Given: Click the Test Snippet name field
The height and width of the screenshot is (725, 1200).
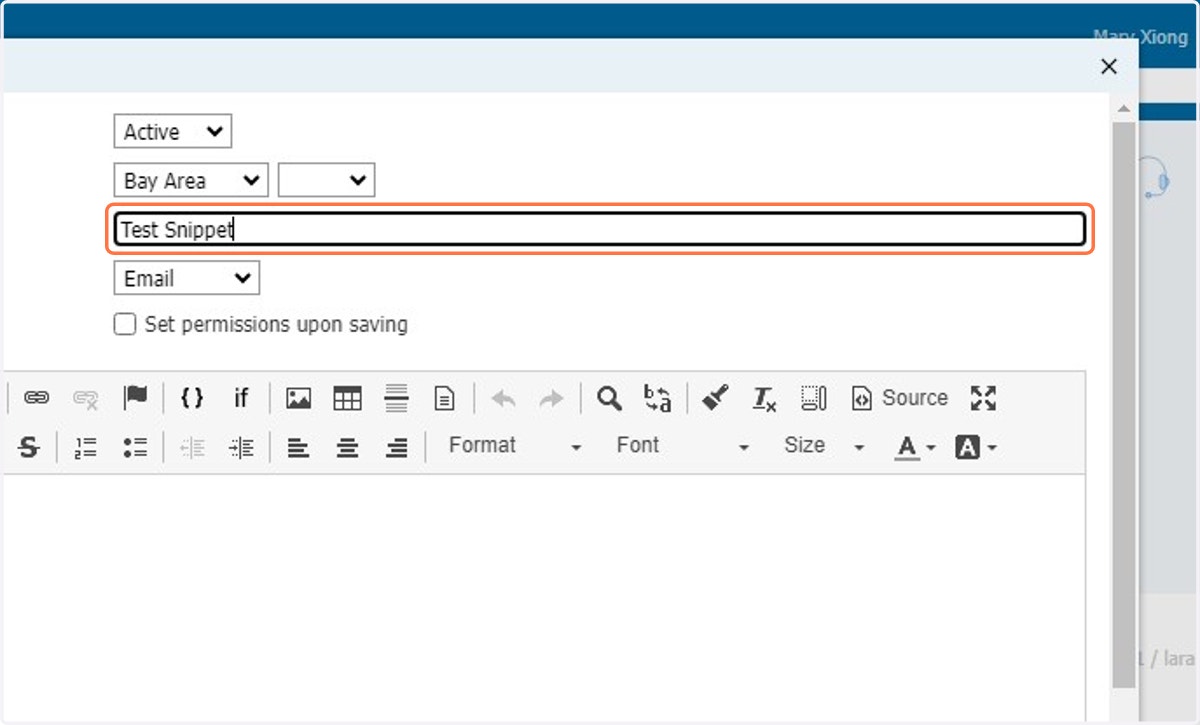Looking at the screenshot, I should coord(599,229).
